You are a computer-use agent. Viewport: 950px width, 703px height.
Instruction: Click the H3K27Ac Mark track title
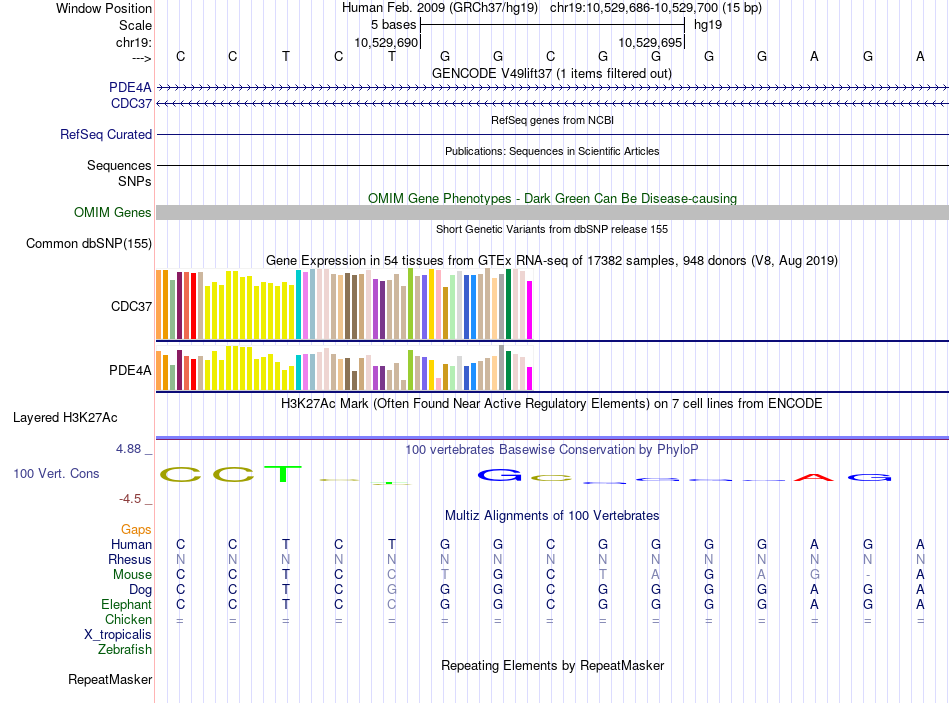[x=552, y=404]
